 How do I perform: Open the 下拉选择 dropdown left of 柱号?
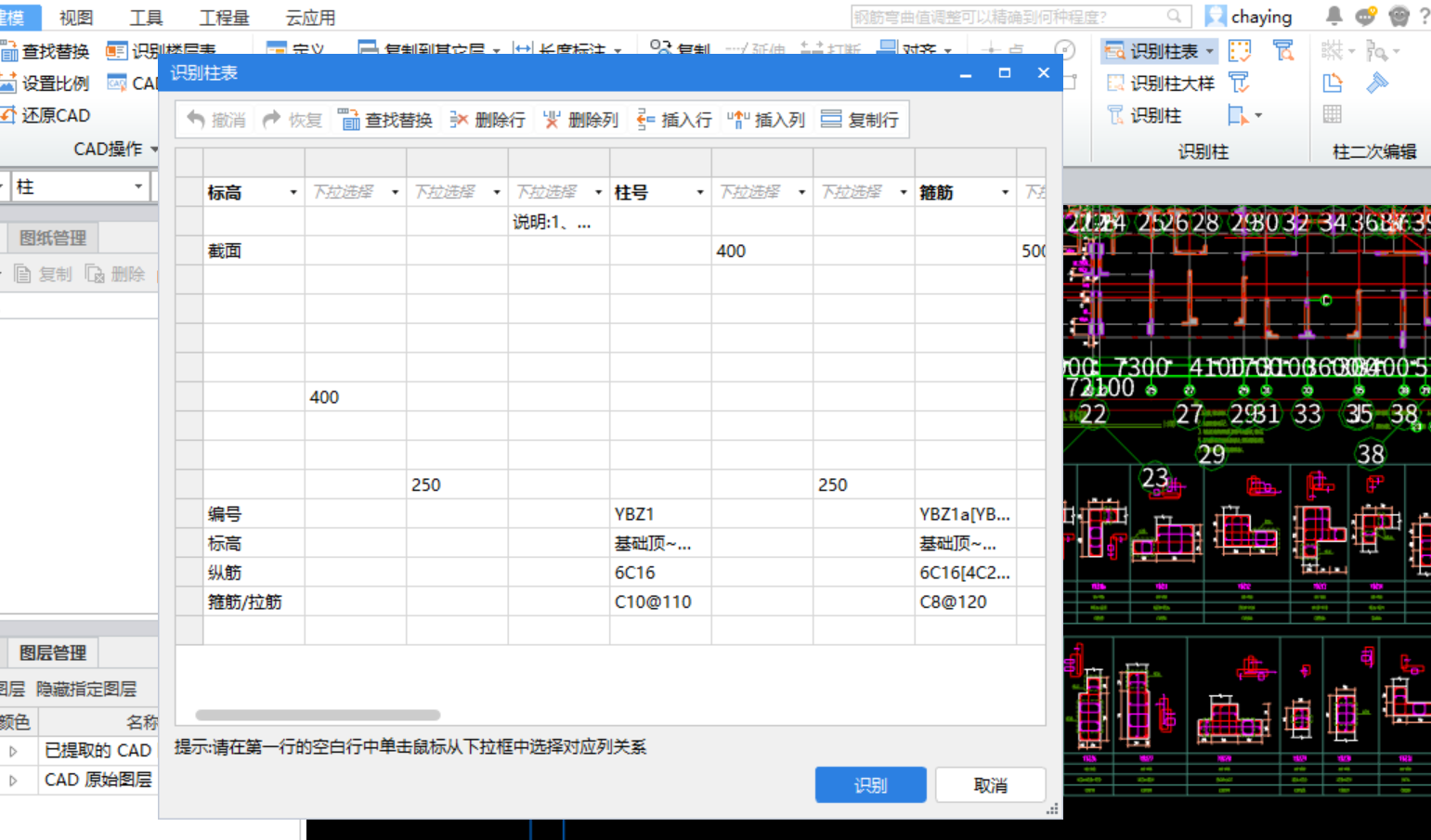598,192
